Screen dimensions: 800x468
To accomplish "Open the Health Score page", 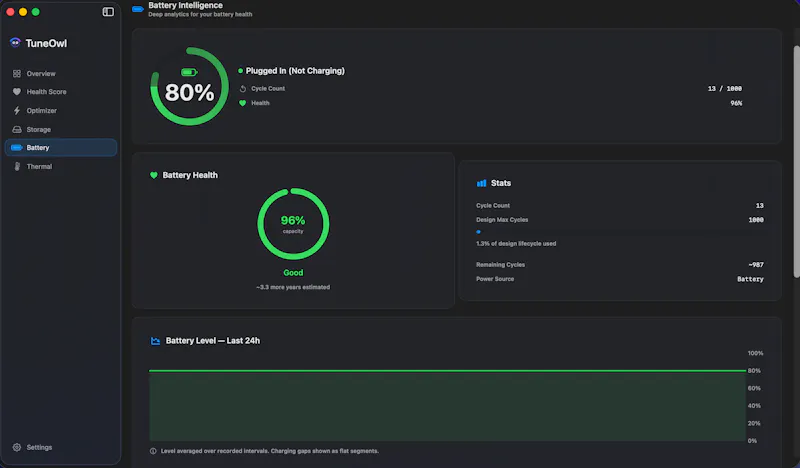I will (x=61, y=92).
